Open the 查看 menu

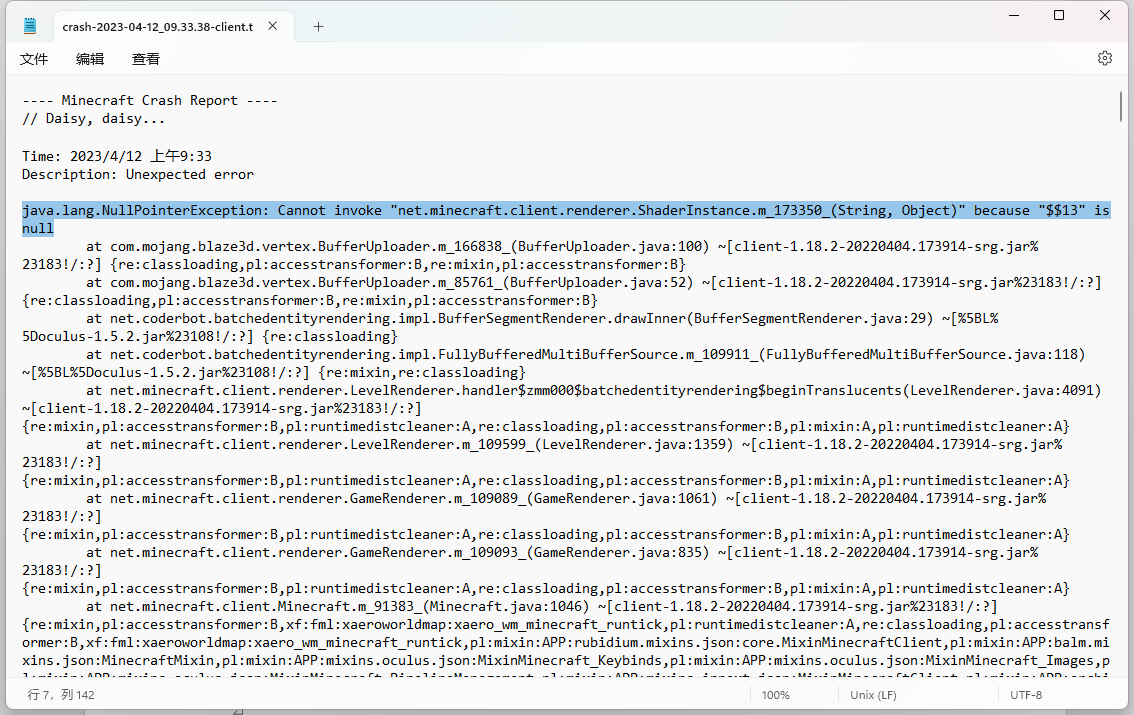[145, 59]
